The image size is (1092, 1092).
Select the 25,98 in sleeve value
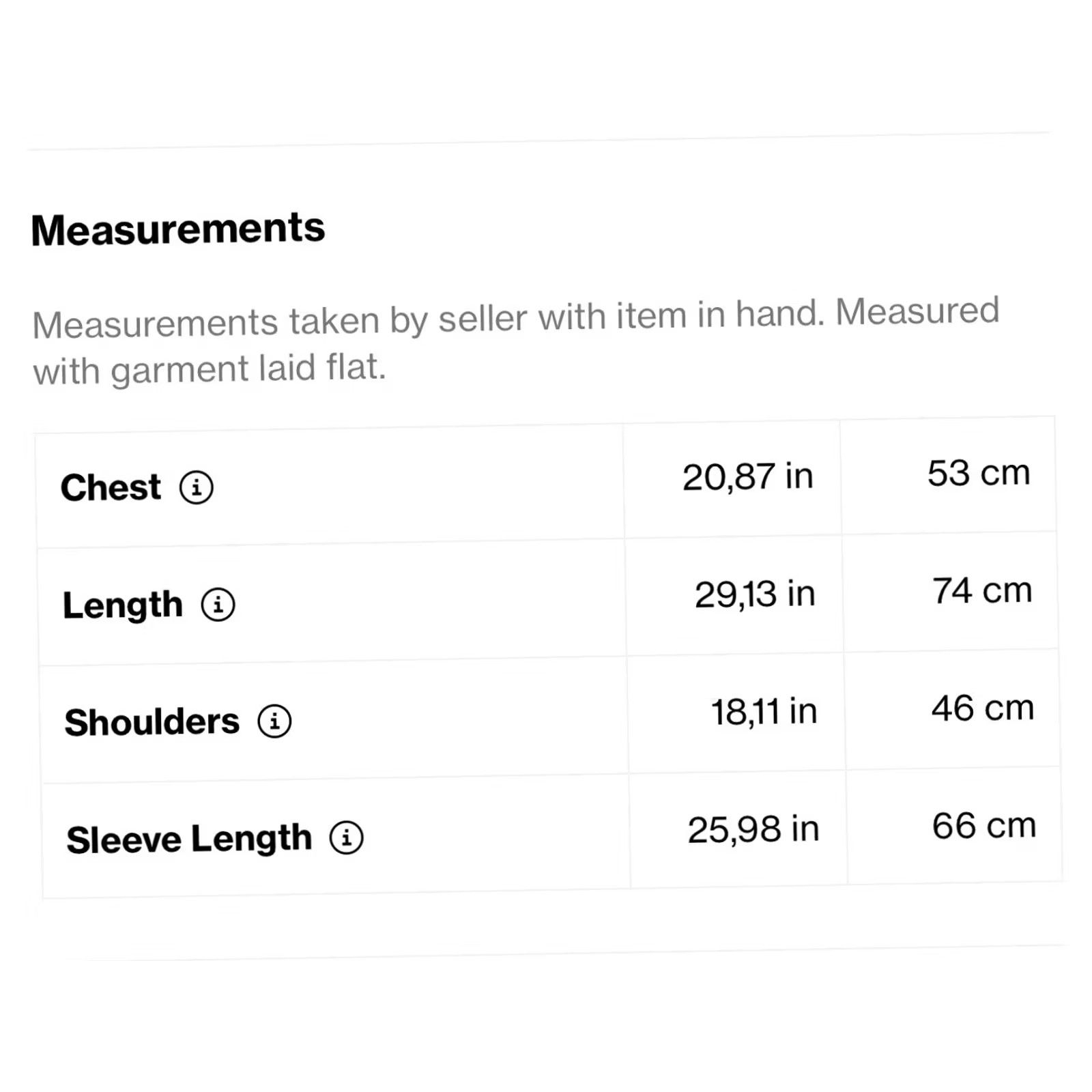(753, 829)
